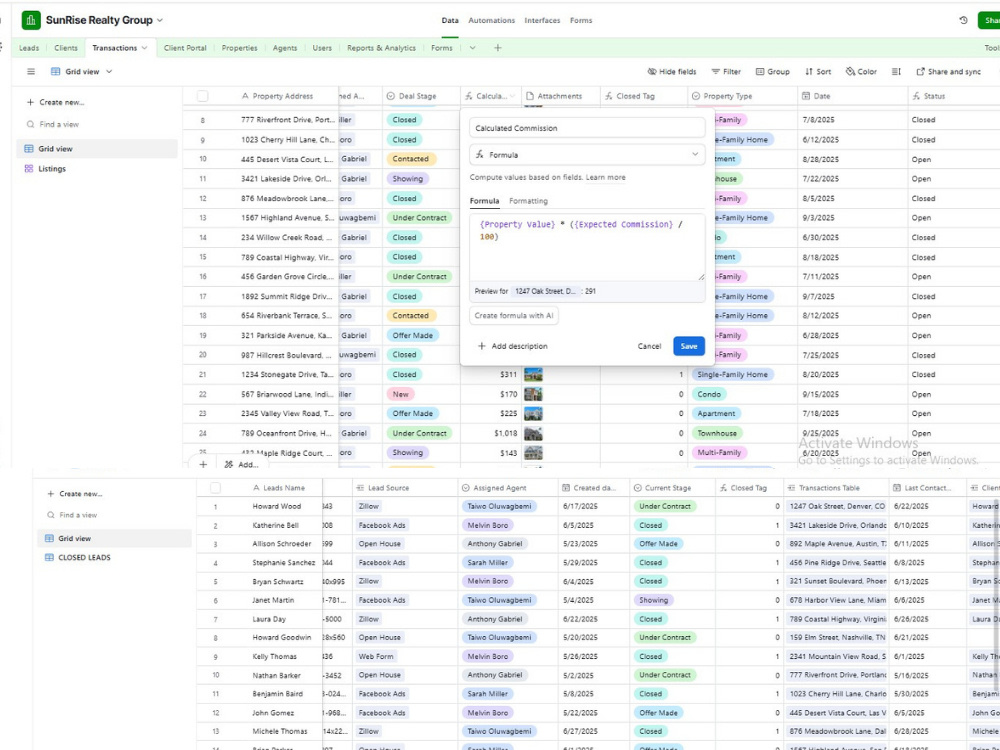Open the top Forms navigation tab

click(581, 20)
